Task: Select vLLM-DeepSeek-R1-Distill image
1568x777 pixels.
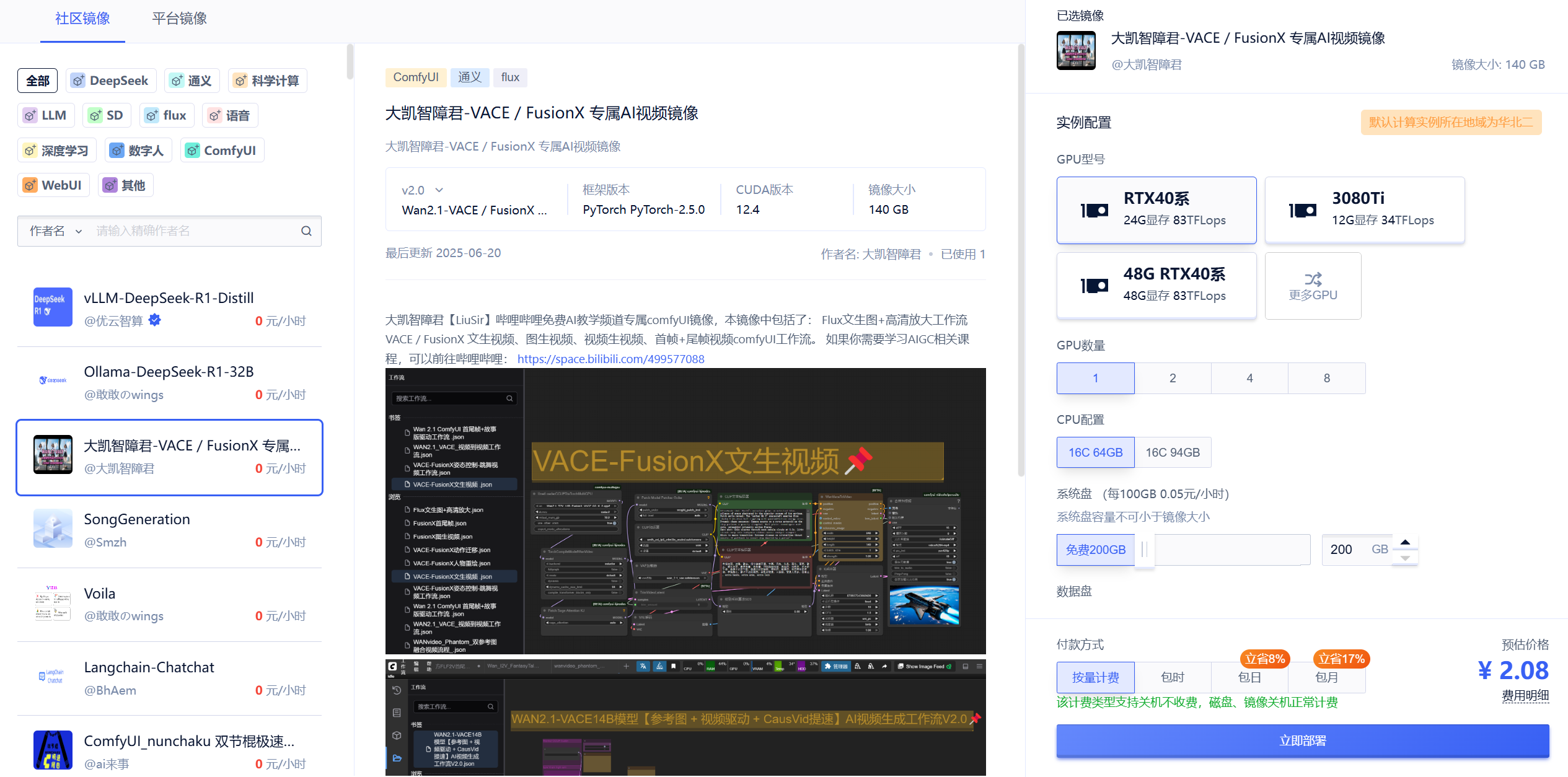Action: point(169,309)
